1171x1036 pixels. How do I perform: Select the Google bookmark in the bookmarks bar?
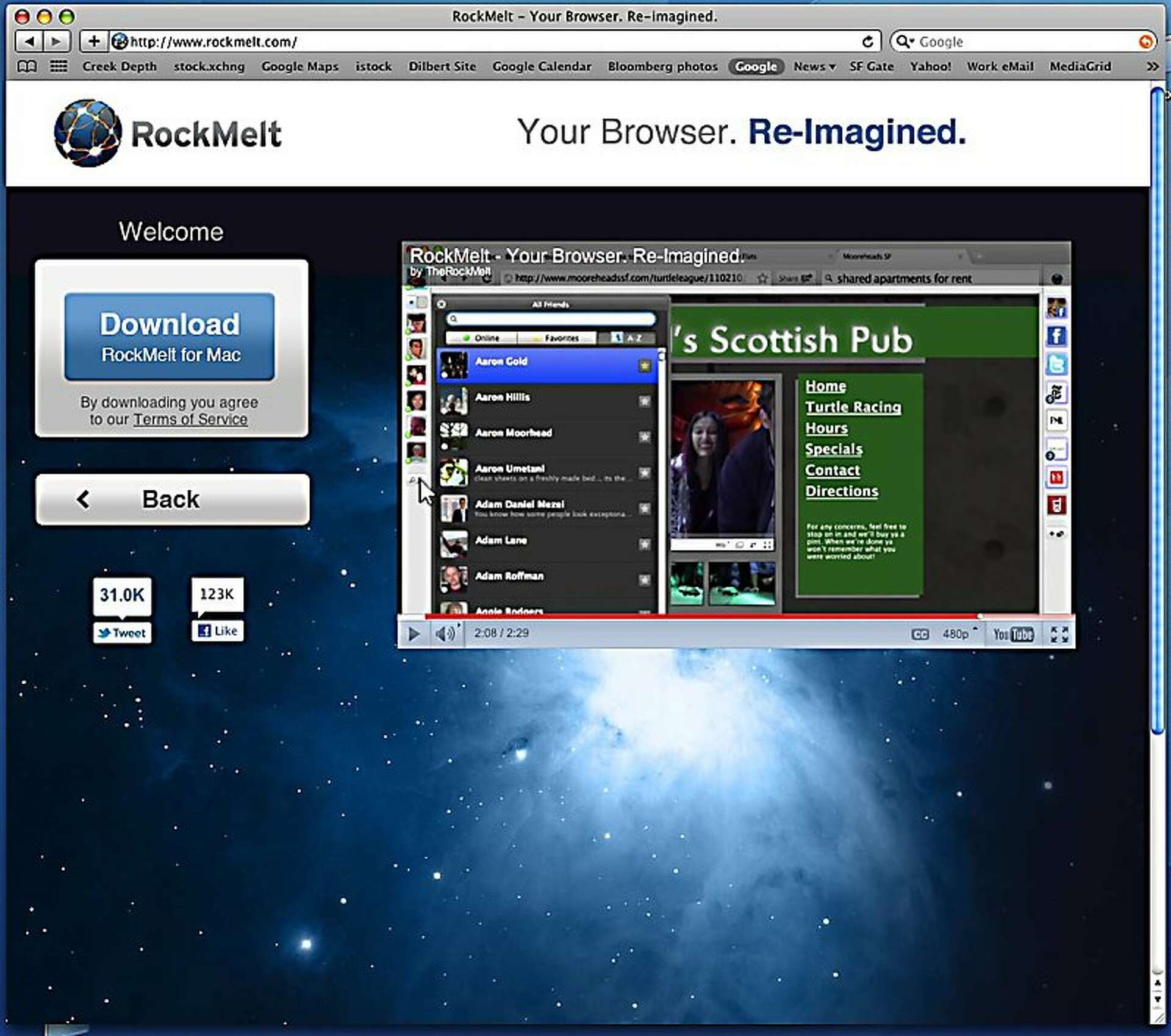pos(756,66)
